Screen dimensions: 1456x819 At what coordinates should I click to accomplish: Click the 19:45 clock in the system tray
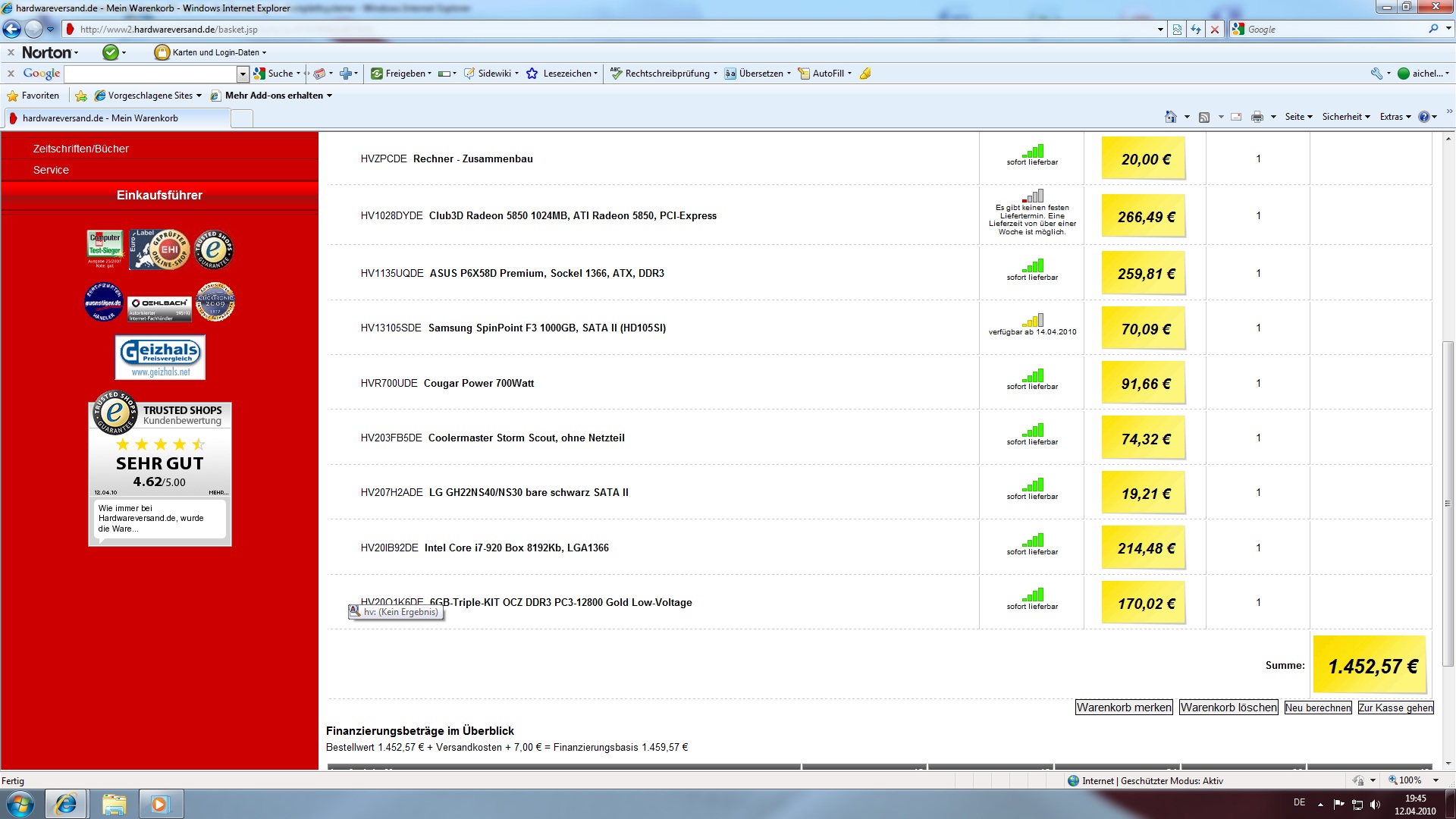(1415, 799)
